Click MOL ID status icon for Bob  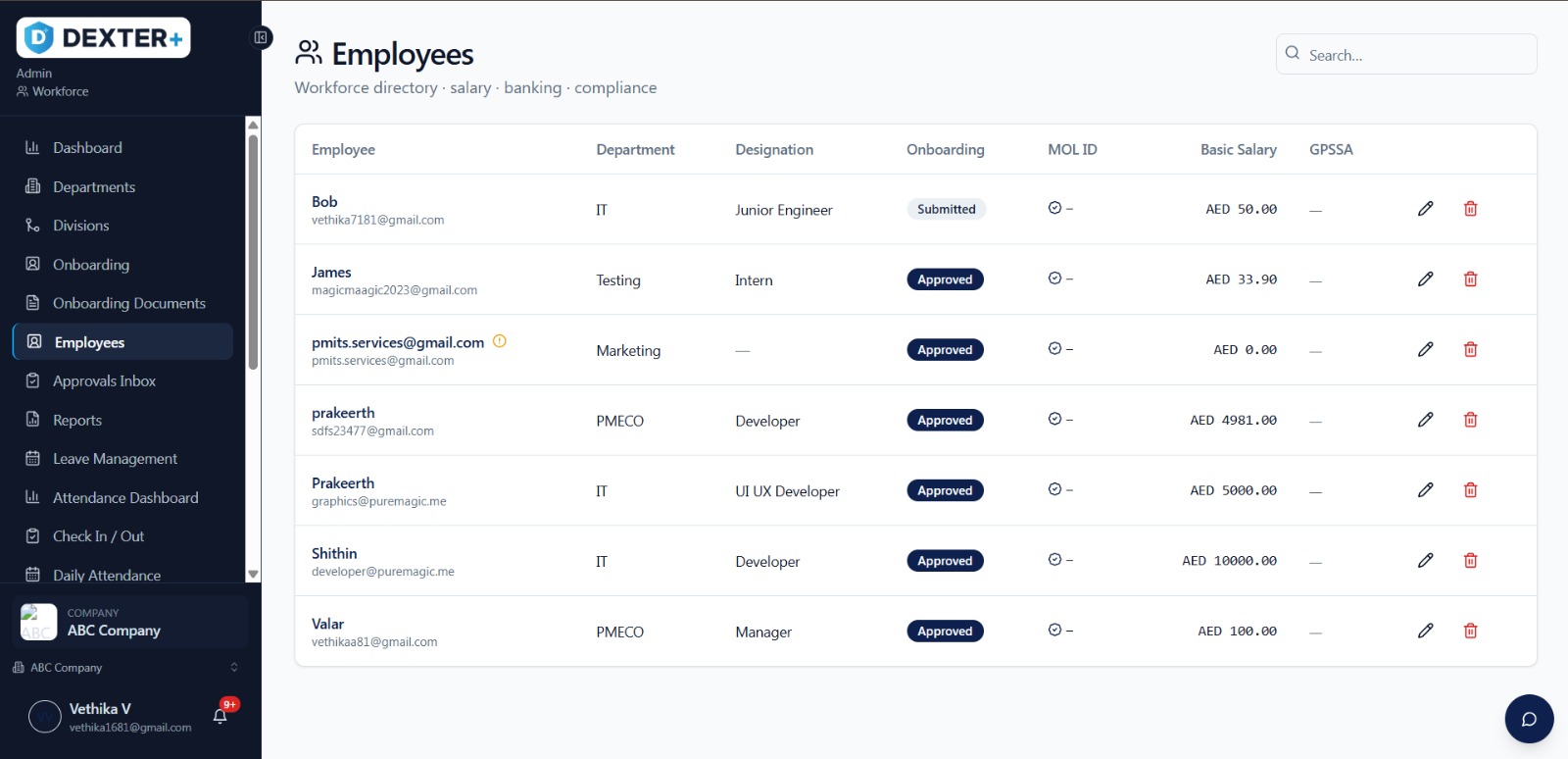point(1054,208)
